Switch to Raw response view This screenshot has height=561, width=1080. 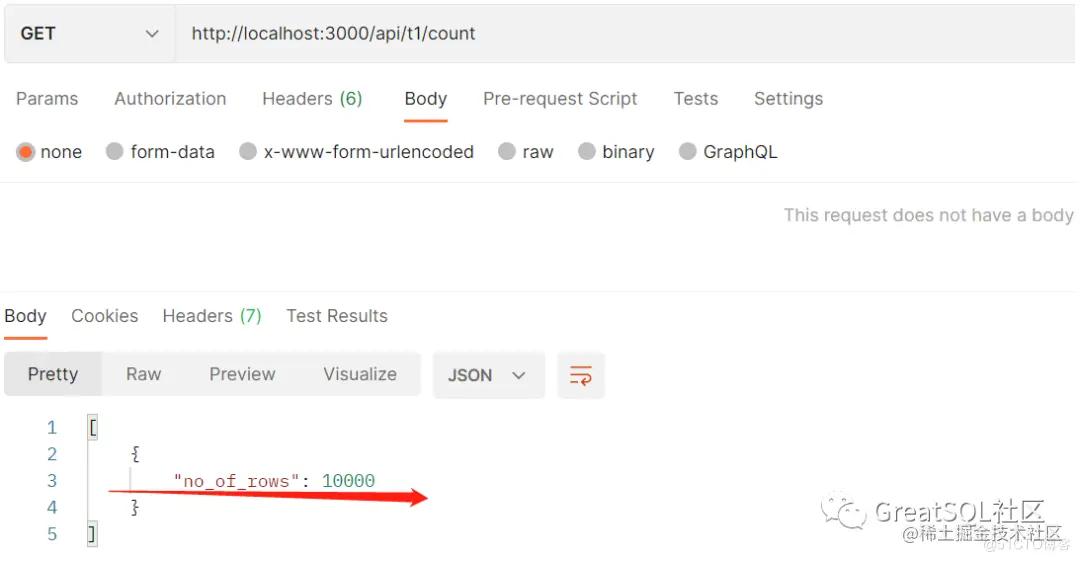click(x=143, y=374)
